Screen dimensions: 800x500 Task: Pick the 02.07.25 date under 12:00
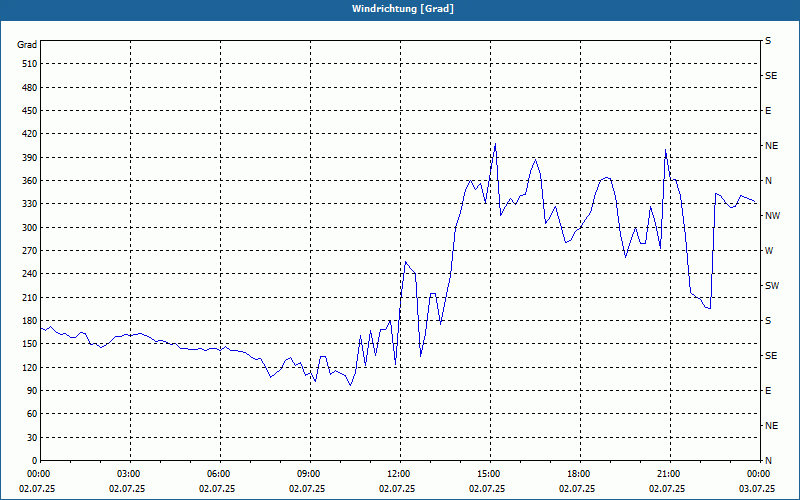coord(397,488)
